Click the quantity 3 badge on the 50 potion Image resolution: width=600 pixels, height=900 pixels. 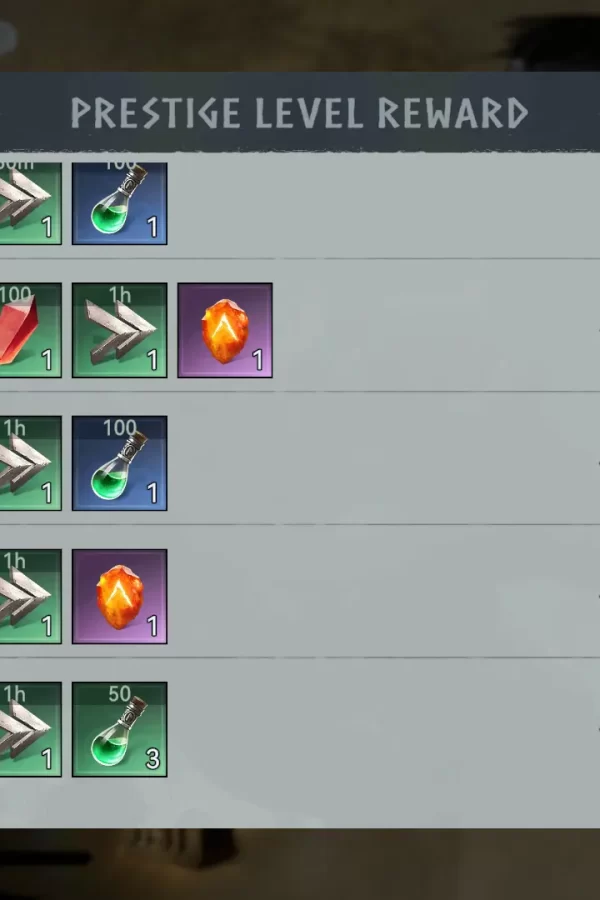coord(152,759)
